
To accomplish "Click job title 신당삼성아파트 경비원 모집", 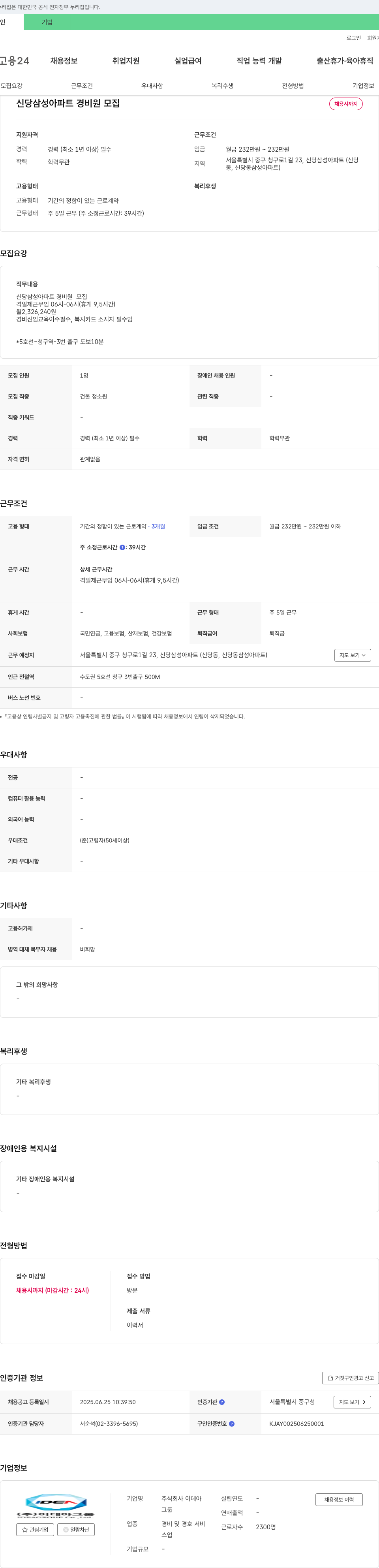I will click(68, 103).
